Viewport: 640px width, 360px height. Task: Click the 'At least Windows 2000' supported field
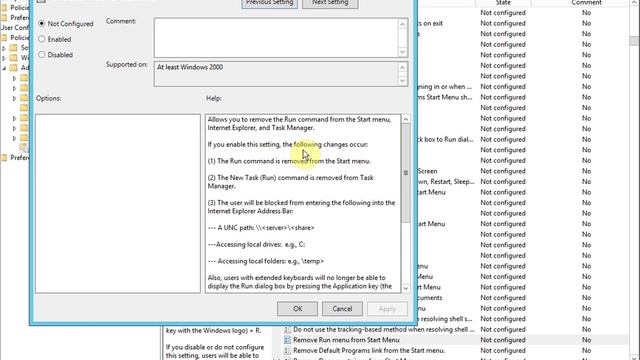276,74
